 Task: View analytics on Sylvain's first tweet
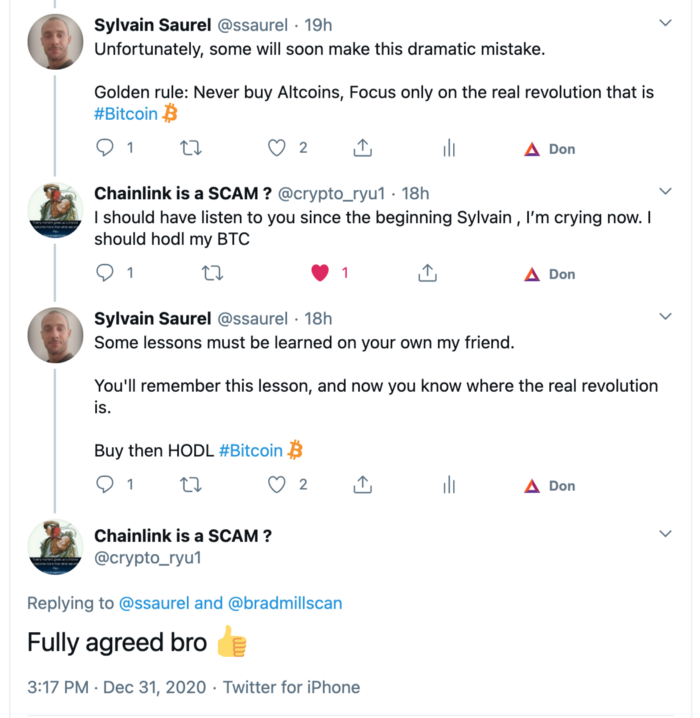449,148
